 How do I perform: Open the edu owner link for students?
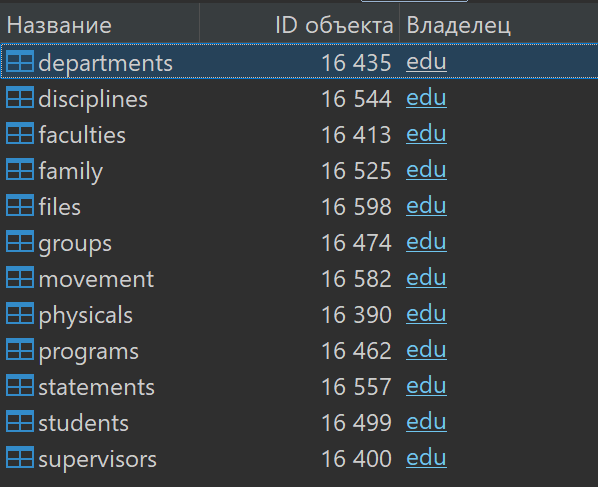[x=426, y=422]
